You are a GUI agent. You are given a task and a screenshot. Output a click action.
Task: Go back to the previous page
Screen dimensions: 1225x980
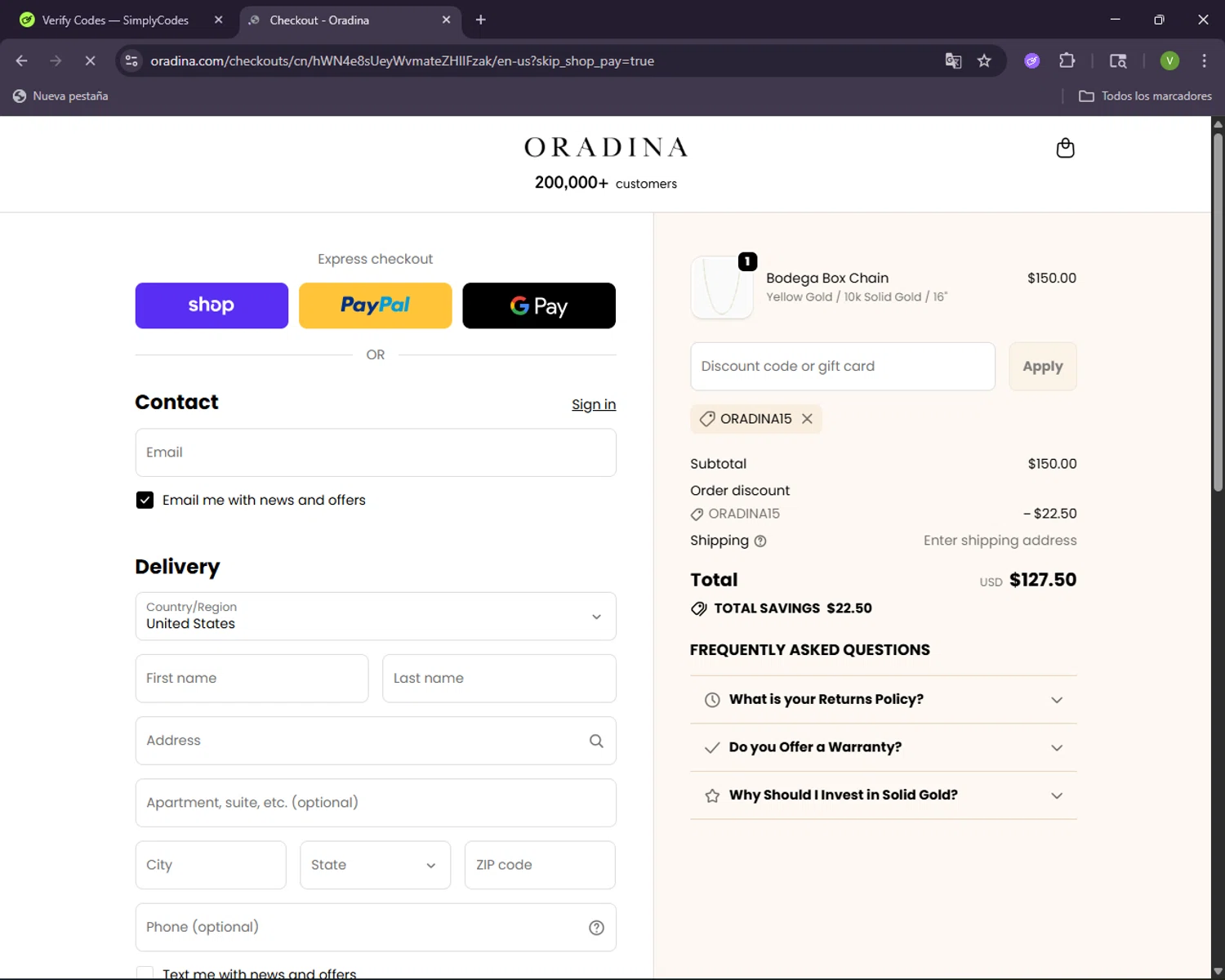point(22,61)
